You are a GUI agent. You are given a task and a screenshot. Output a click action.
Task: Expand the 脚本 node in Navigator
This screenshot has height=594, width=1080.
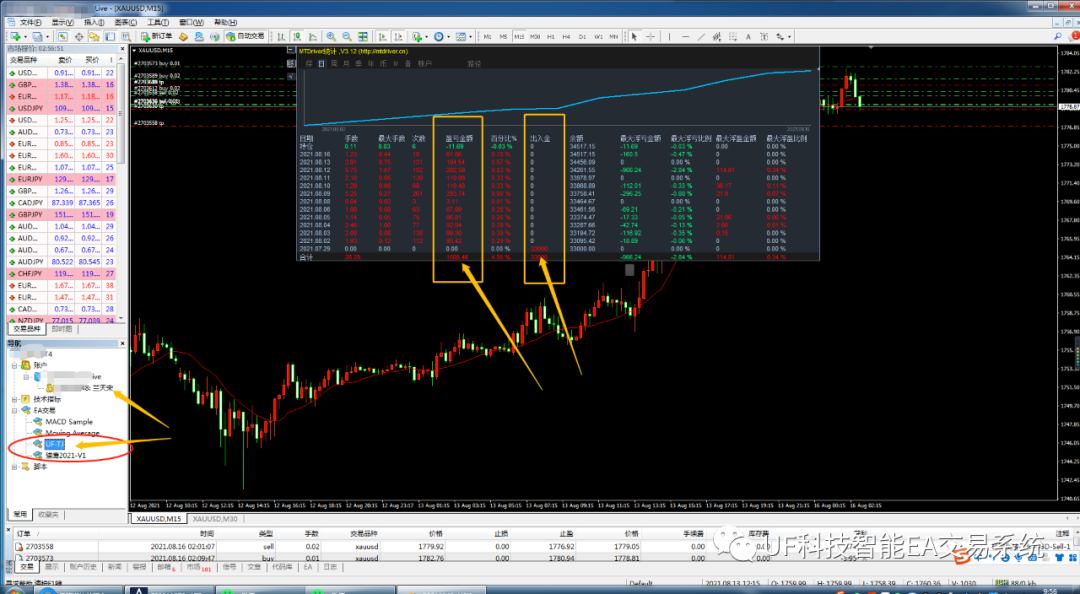point(14,467)
